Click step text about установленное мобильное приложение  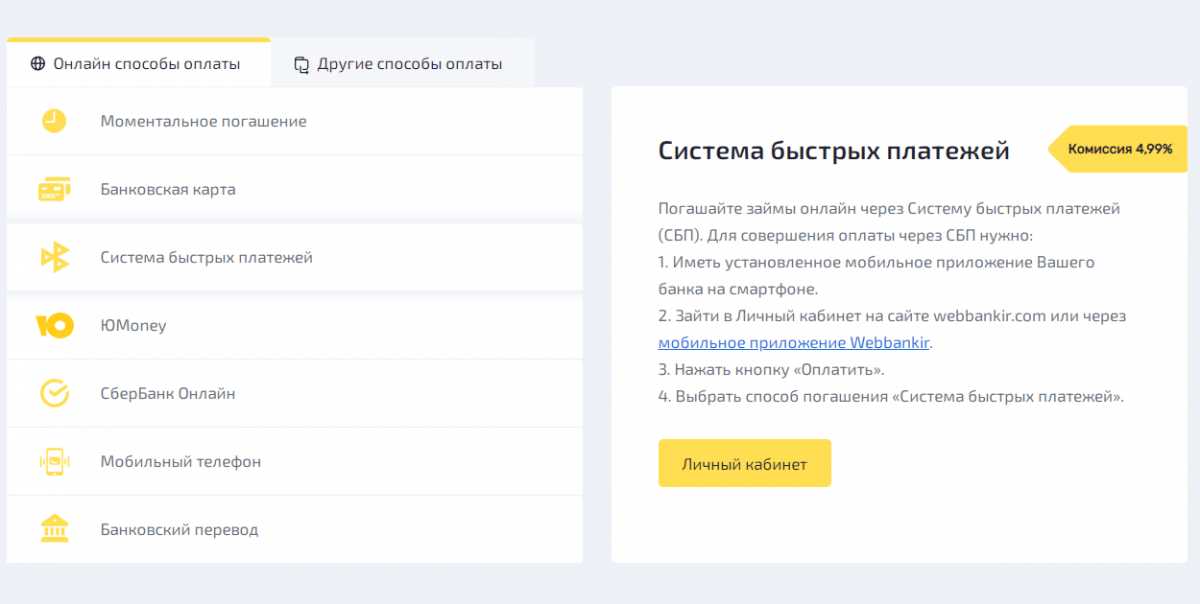click(876, 276)
